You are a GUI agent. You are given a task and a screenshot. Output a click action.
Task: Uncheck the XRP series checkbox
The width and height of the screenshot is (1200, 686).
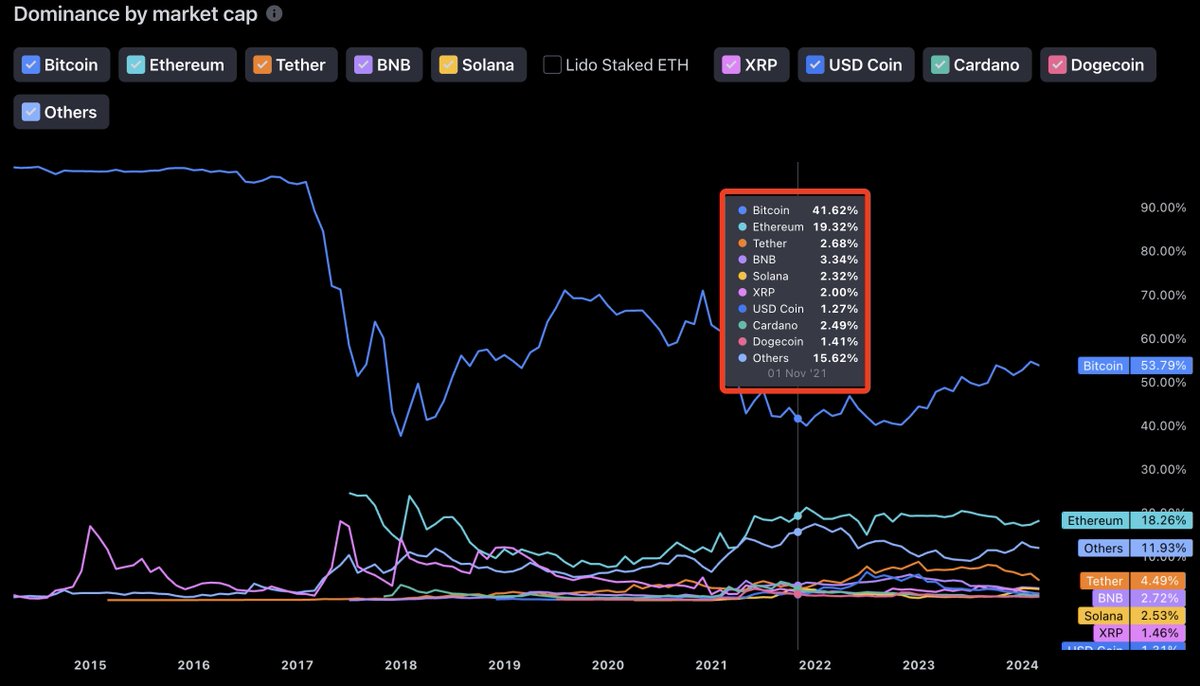click(x=733, y=65)
